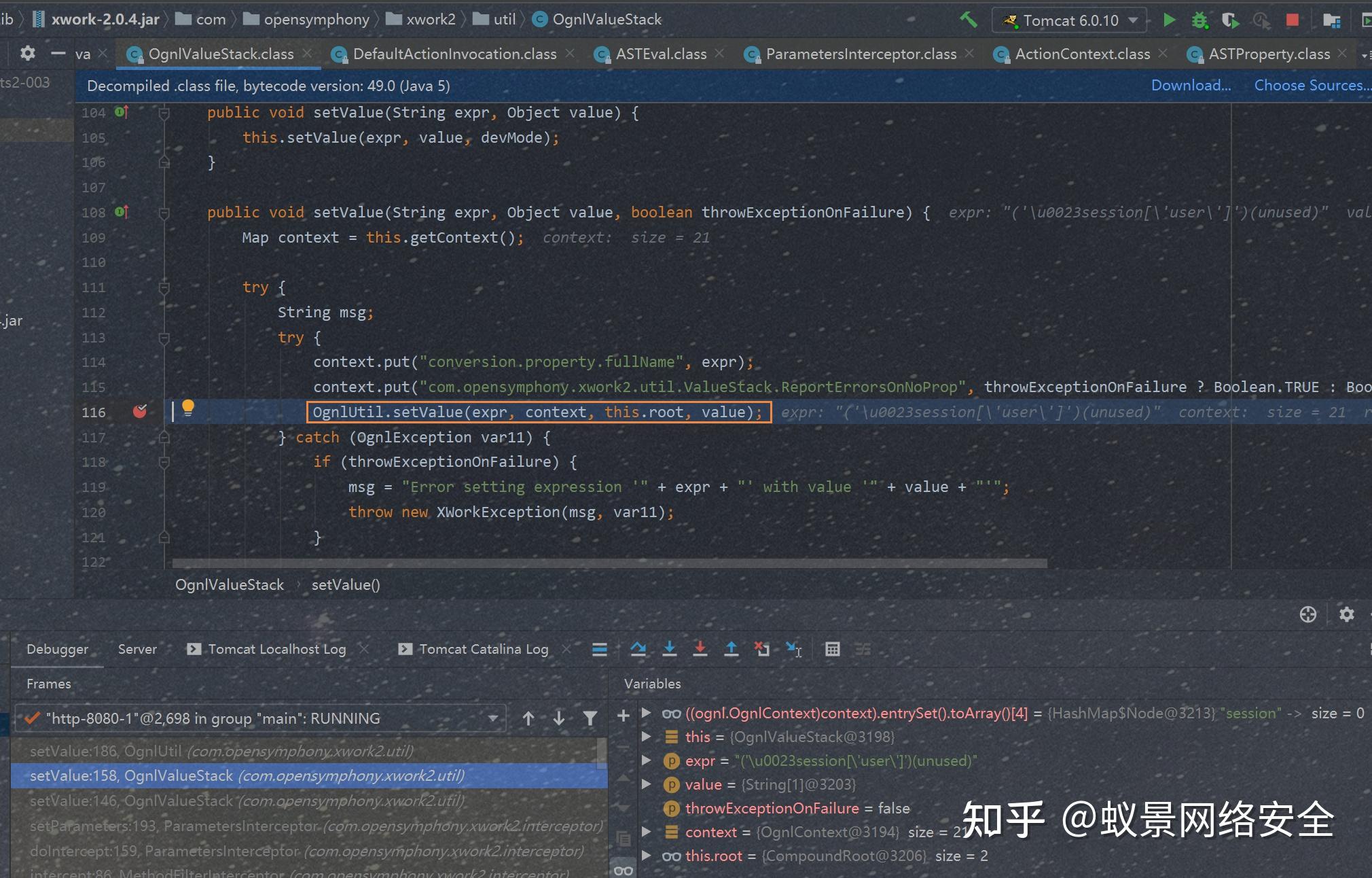Switch to the ParametersInterceptor.class tab

pos(861,54)
